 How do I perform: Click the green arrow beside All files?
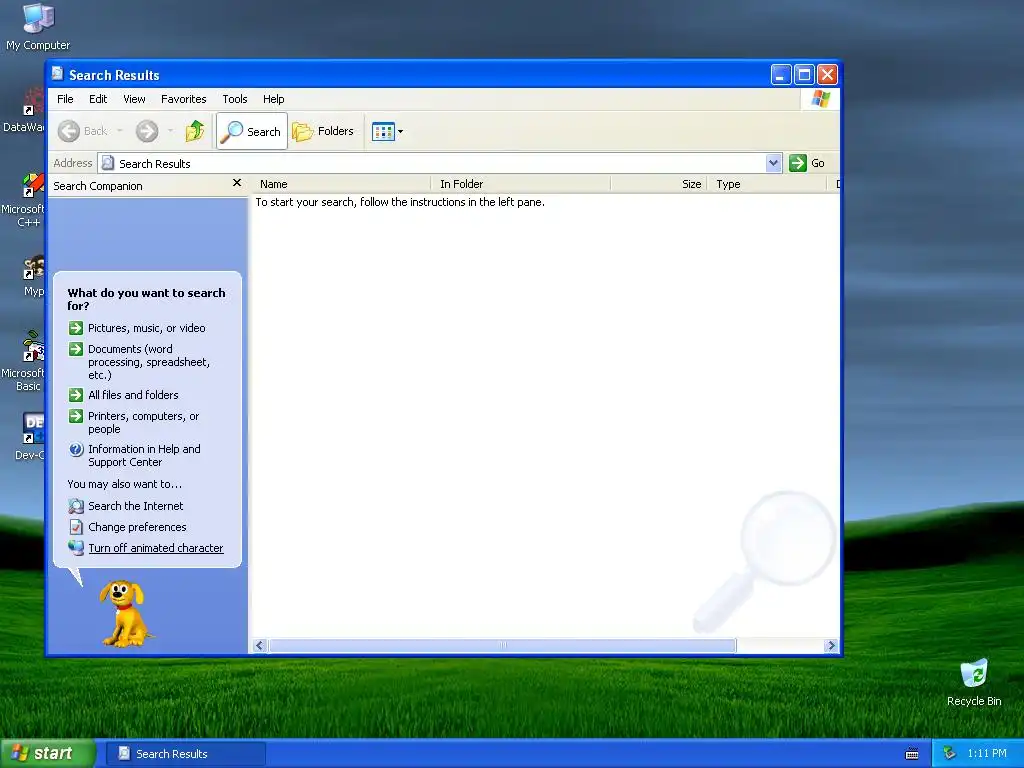pos(76,395)
